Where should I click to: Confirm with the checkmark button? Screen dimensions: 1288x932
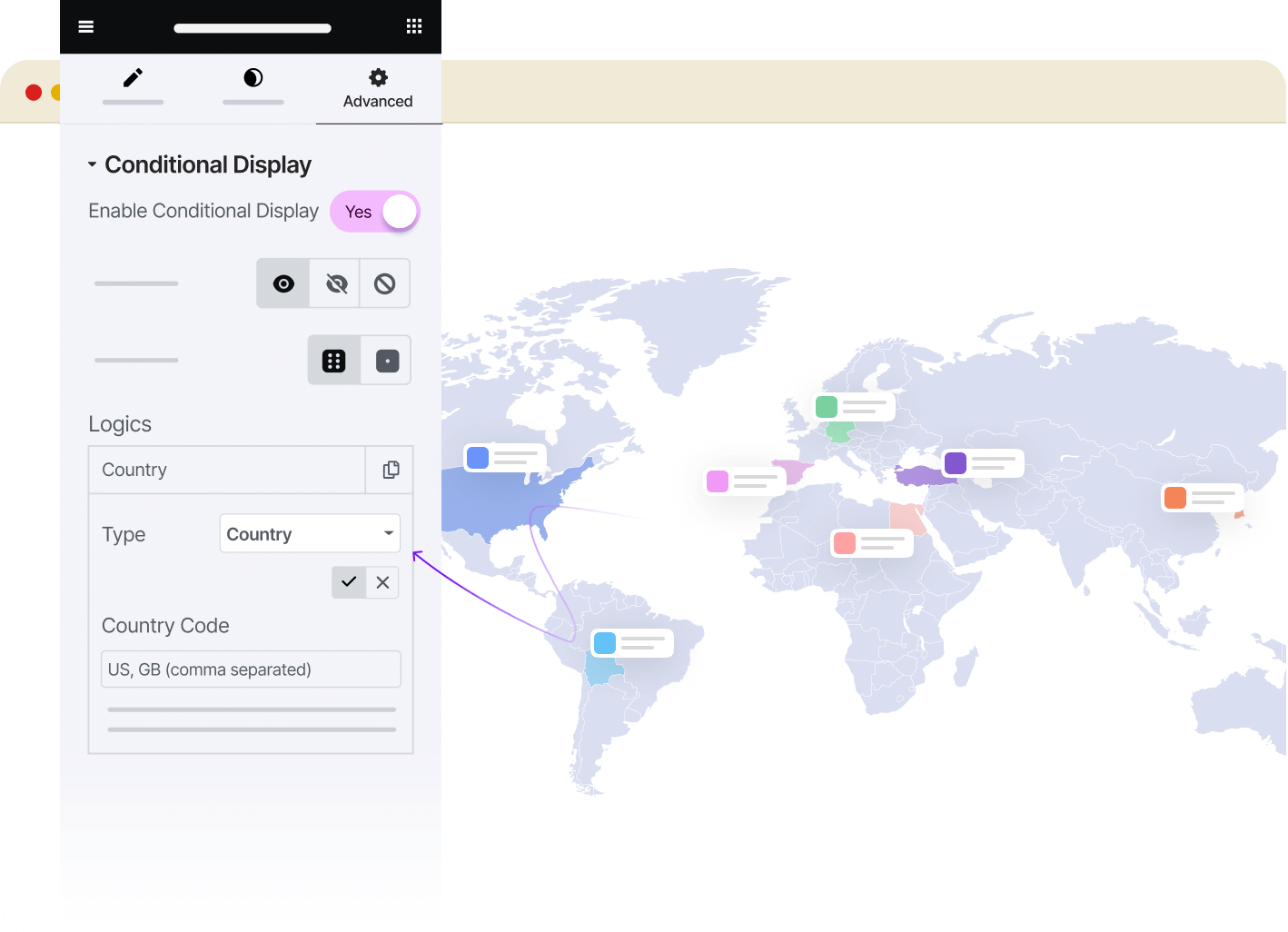point(349,582)
